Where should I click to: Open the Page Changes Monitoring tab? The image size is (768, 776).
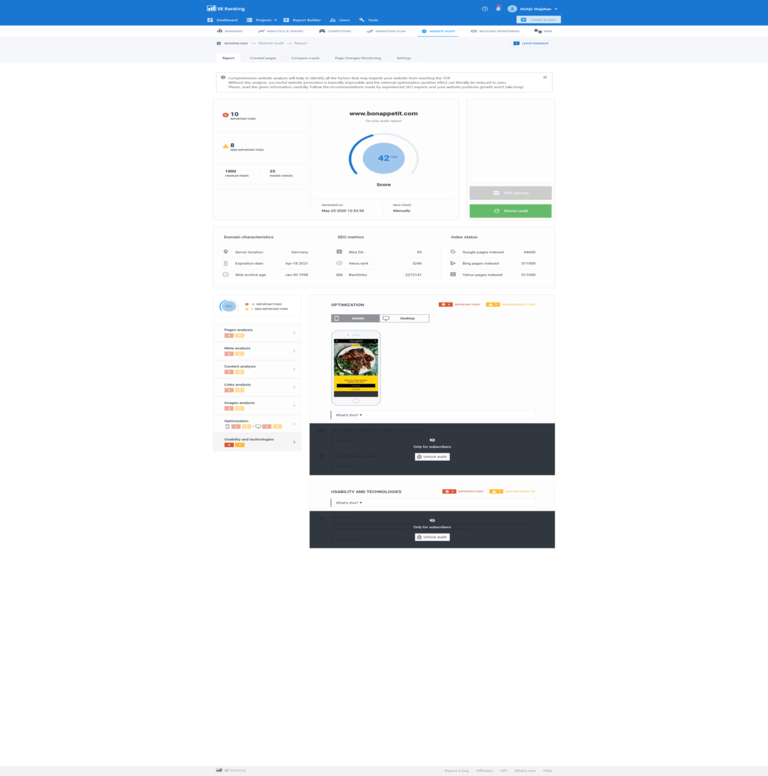[x=358, y=58]
